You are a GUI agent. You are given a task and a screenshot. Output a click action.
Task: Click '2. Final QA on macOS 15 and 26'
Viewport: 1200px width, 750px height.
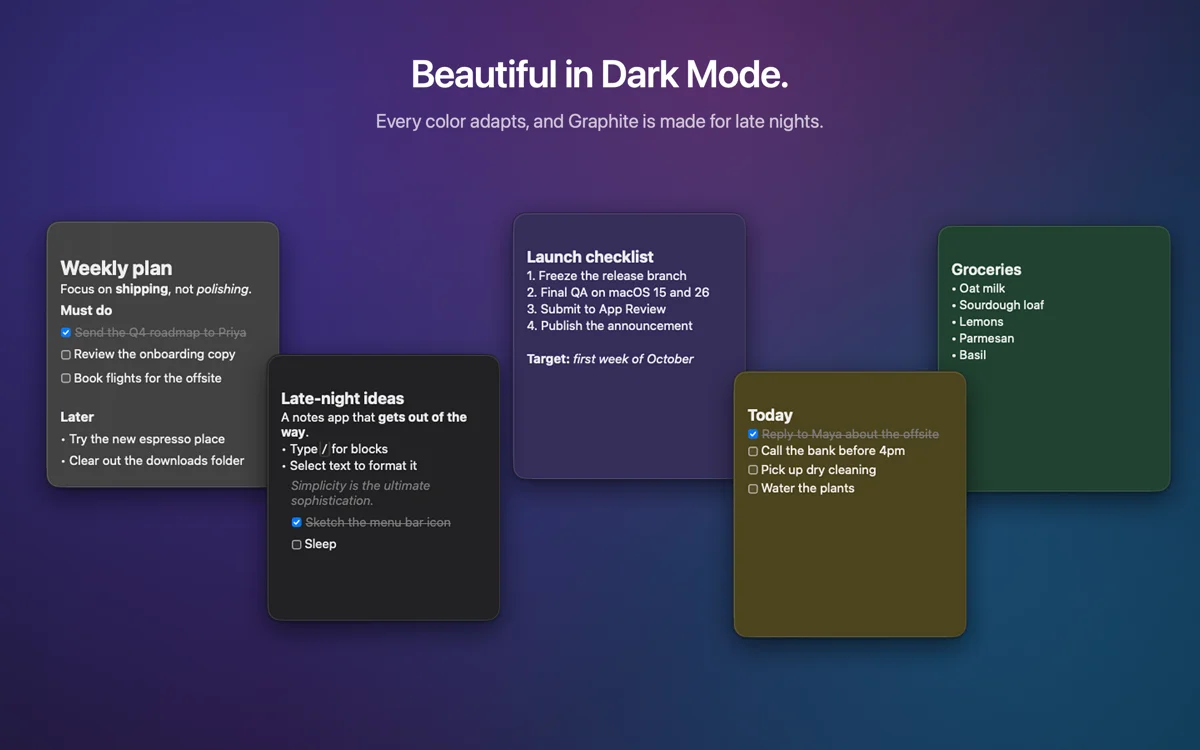618,292
